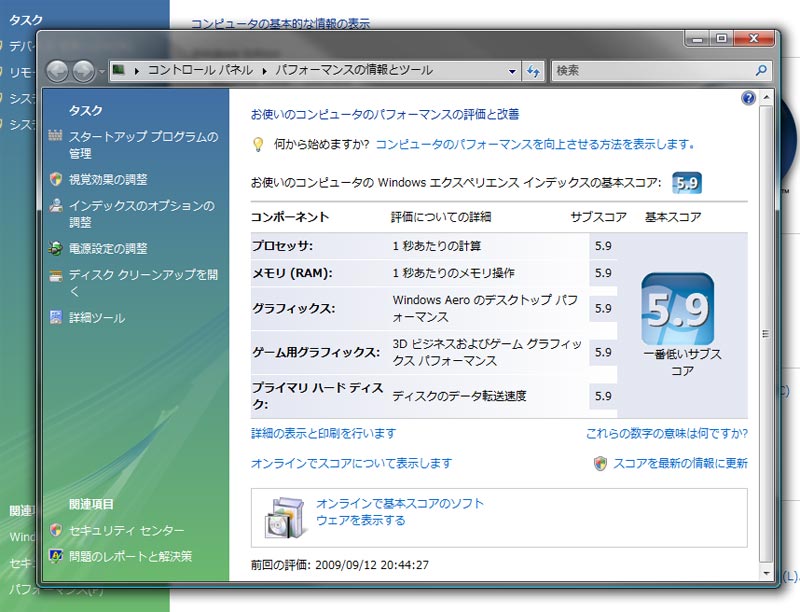Click the software box icon at bottom

283,516
